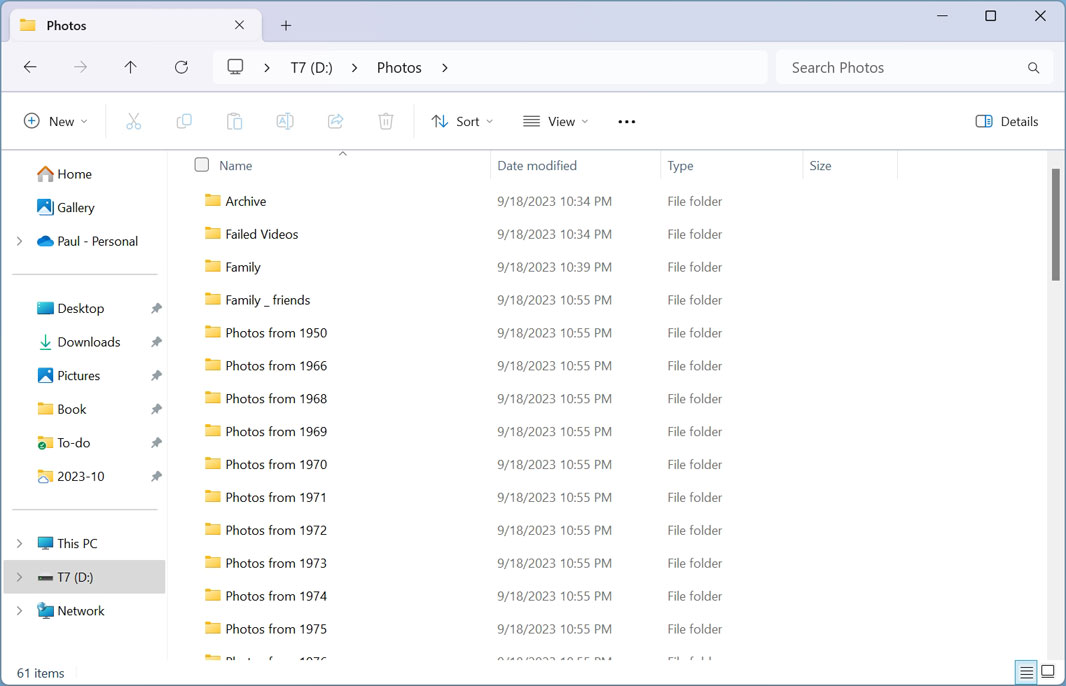Click T7 (D:) in the address breadcrumb
This screenshot has height=686, width=1066.
tap(311, 67)
